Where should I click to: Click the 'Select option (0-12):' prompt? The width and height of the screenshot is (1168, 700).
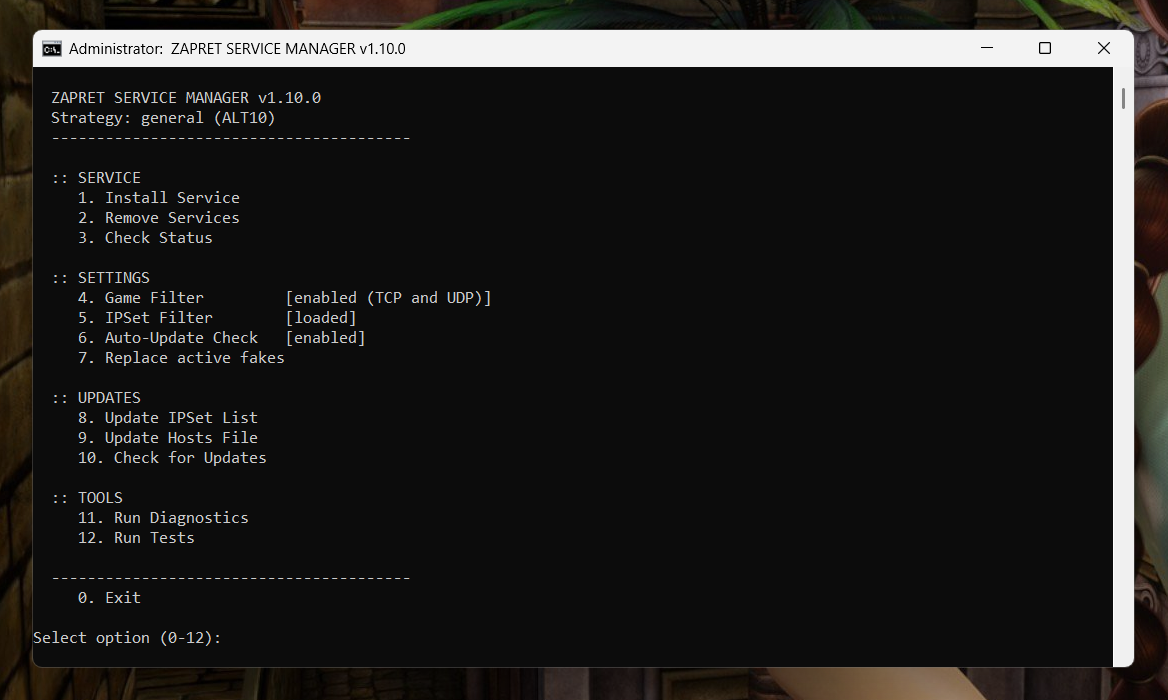click(x=127, y=637)
